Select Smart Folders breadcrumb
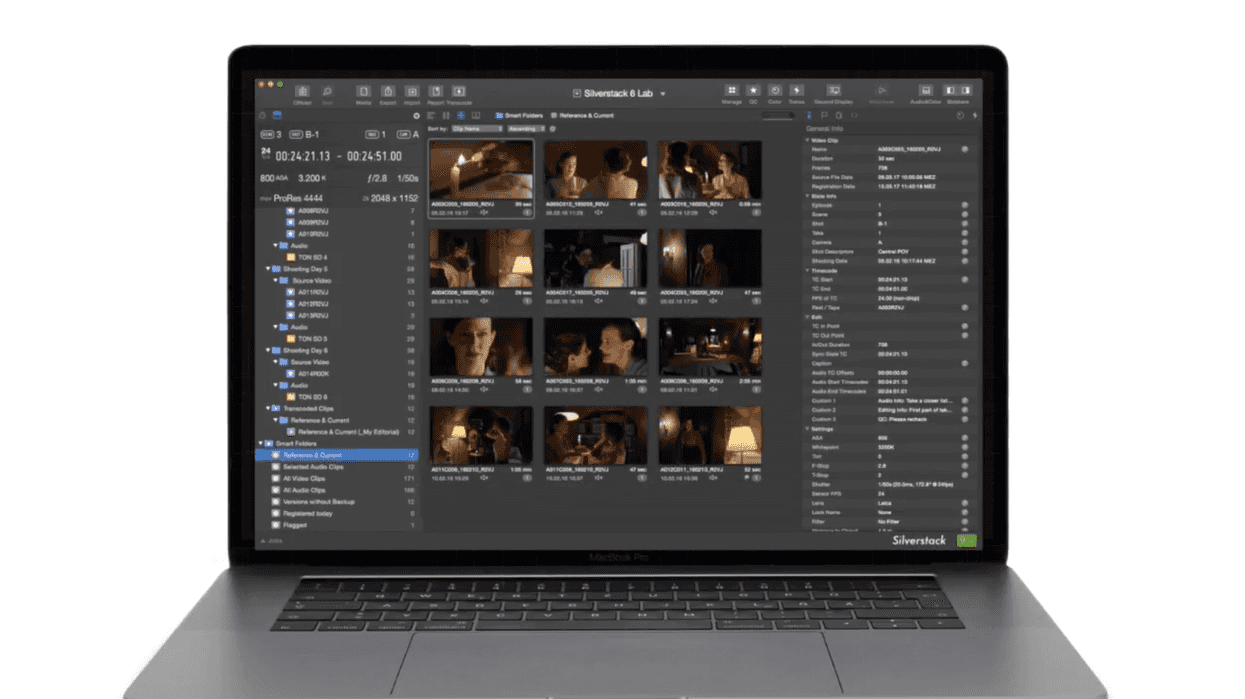 click(x=519, y=116)
